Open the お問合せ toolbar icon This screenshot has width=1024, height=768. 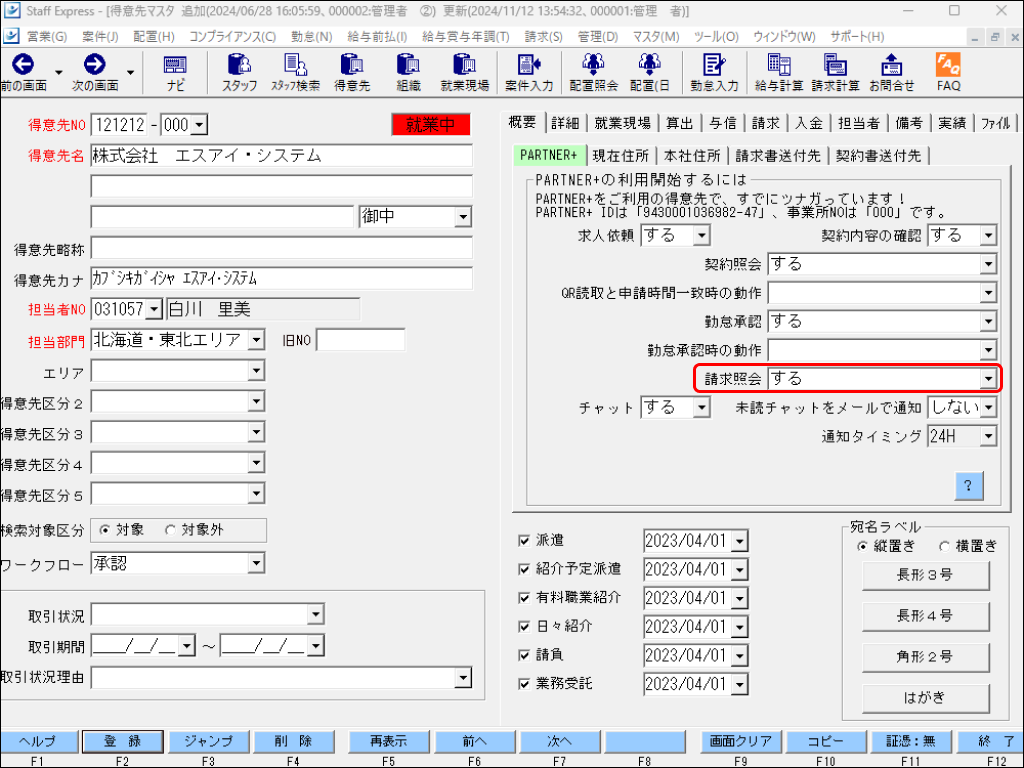pos(891,72)
